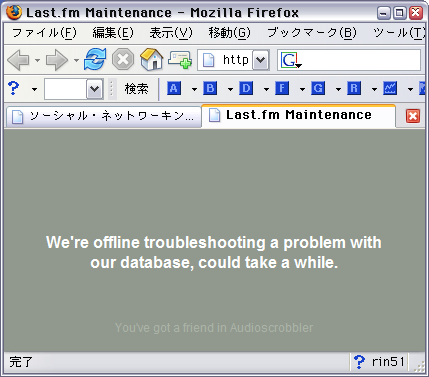Click the Firefox logo in title bar
The image size is (429, 377).
[x=14, y=12]
